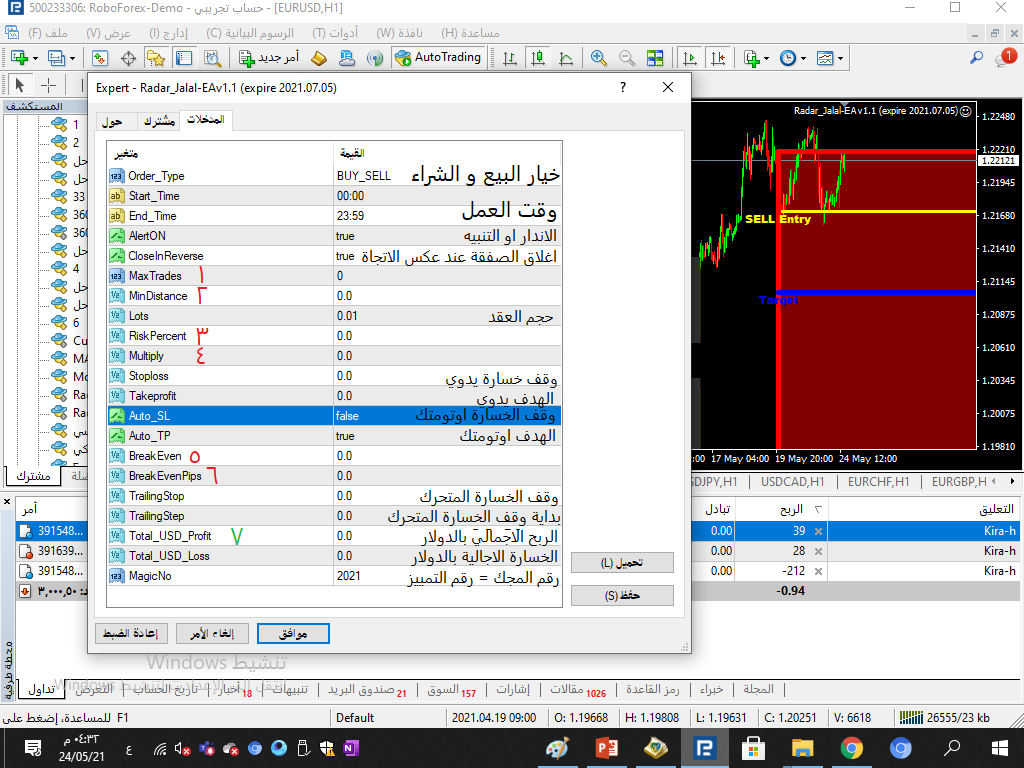Toggle chart auto scroll button

(690, 58)
